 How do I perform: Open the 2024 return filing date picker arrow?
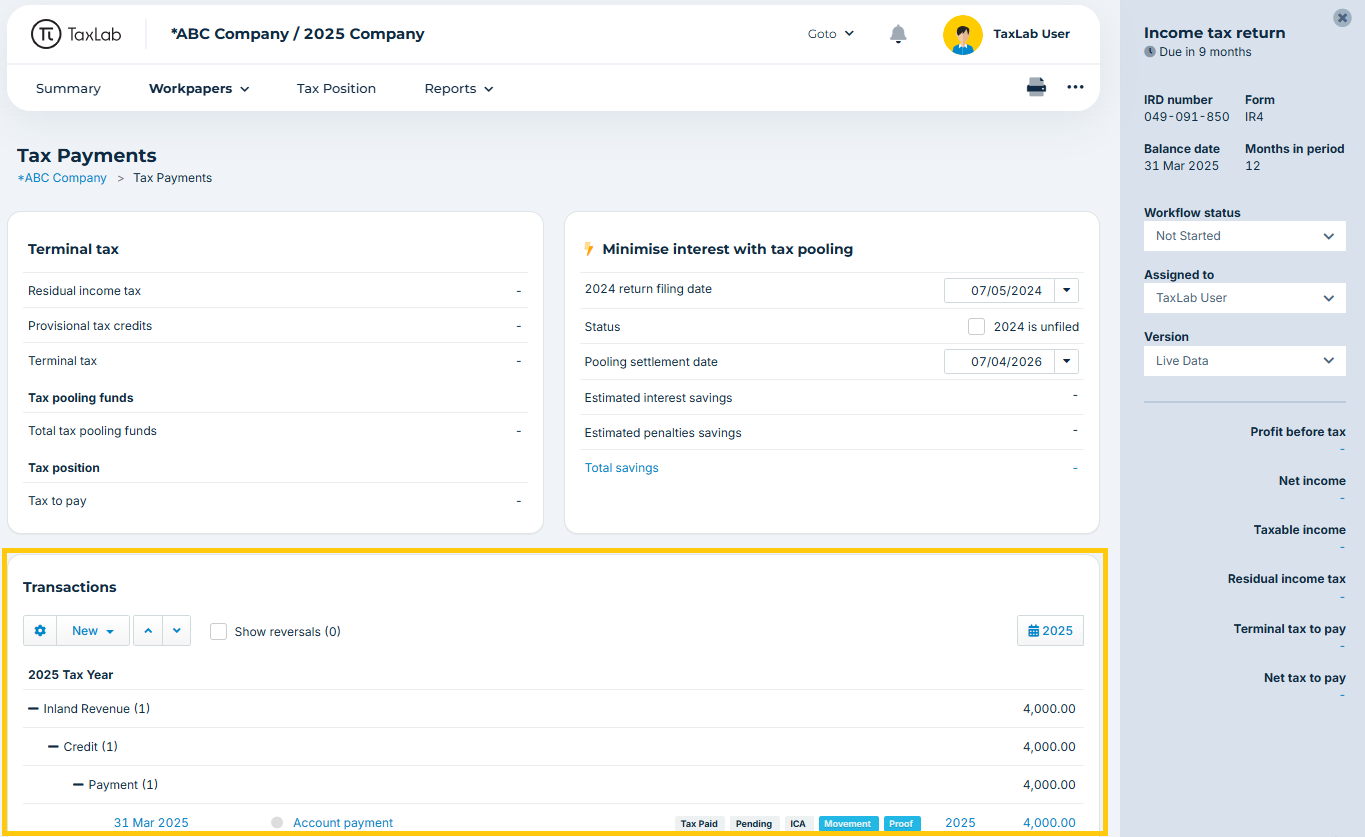(x=1067, y=291)
